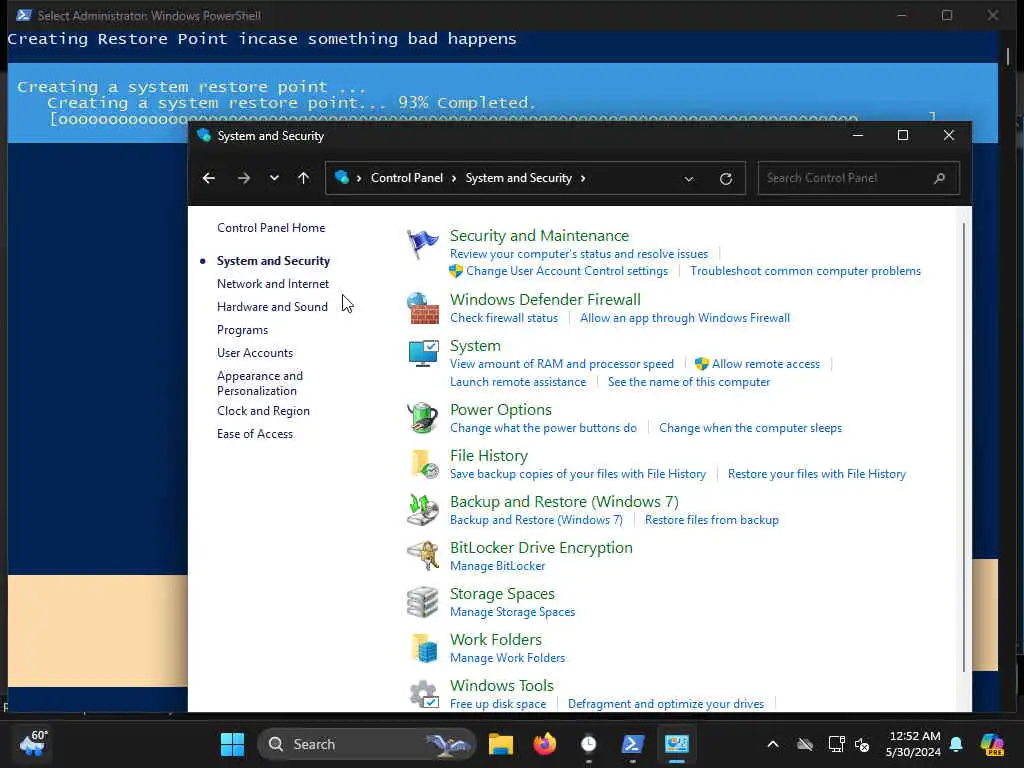Viewport: 1024px width, 768px height.
Task: Open the Windows Tools gear icon
Action: click(x=423, y=694)
